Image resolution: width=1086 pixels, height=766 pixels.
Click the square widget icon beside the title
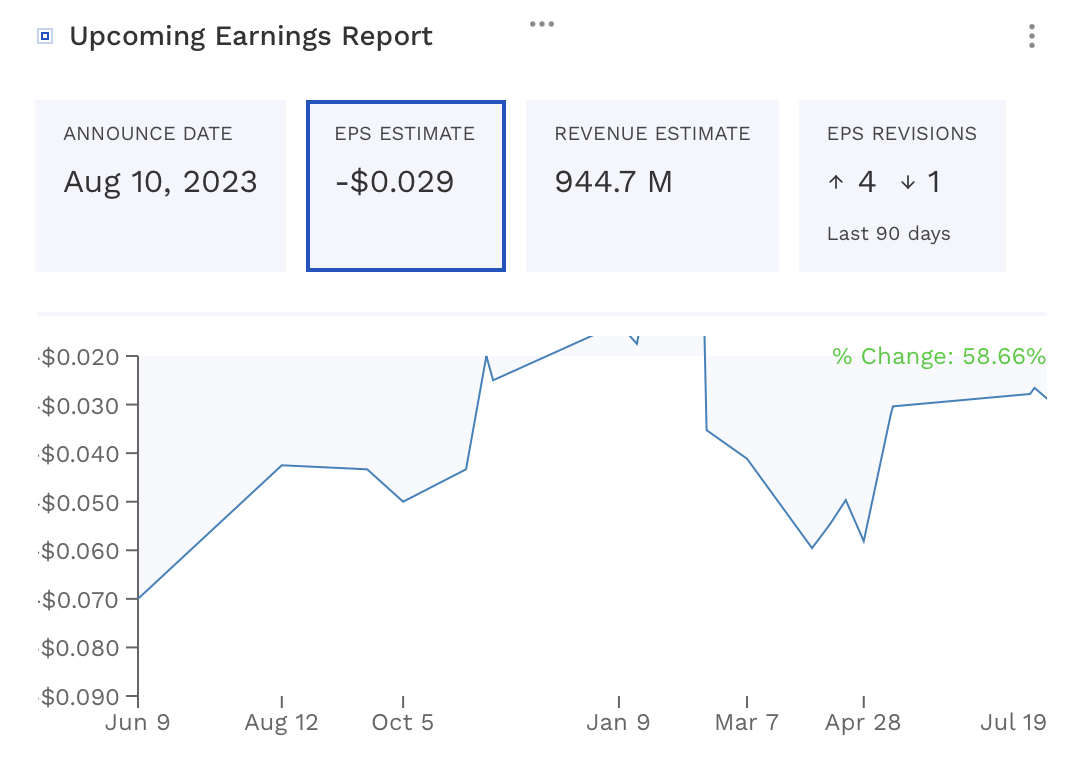(44, 36)
